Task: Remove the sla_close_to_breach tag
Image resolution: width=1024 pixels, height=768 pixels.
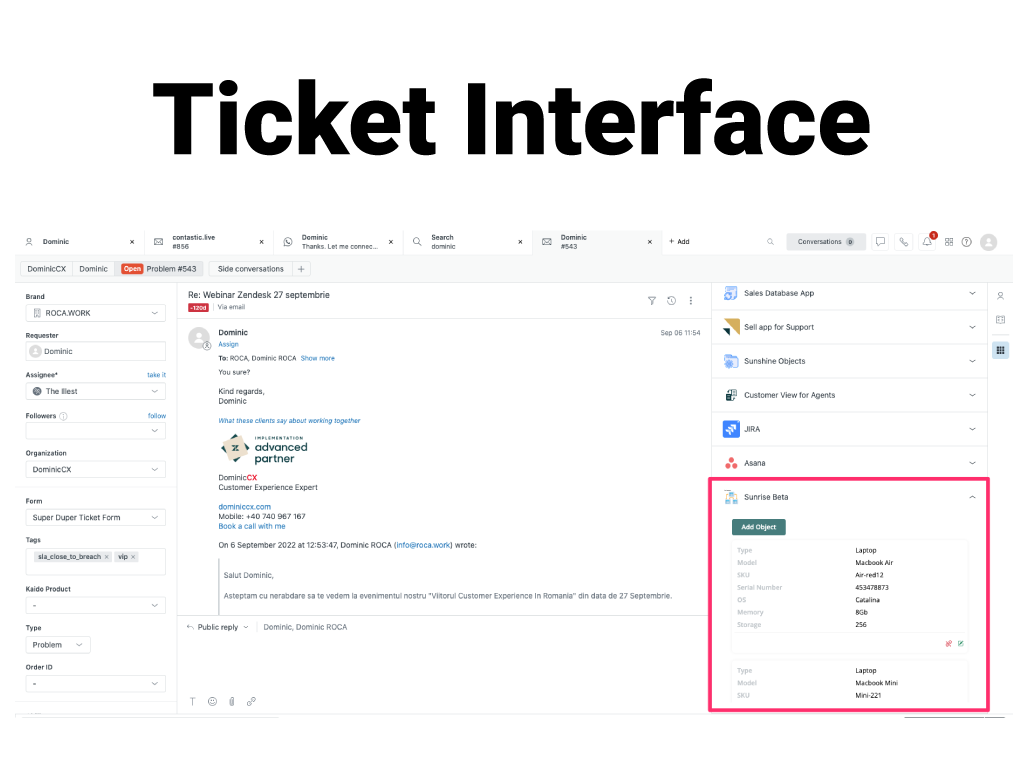Action: 106,555
